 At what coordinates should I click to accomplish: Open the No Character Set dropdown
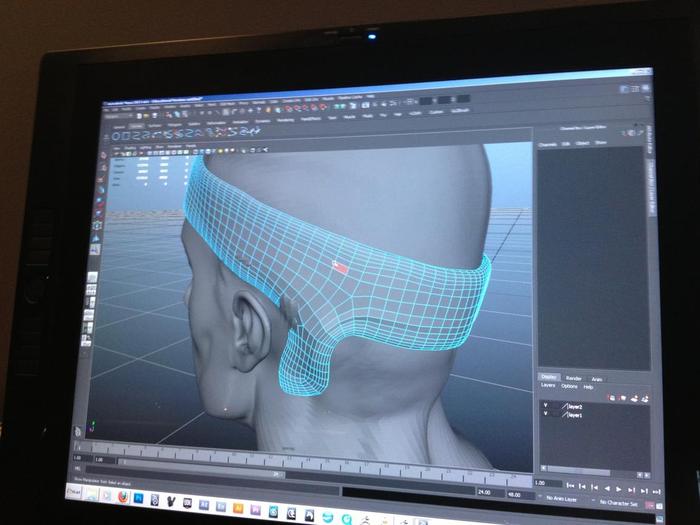pos(619,503)
